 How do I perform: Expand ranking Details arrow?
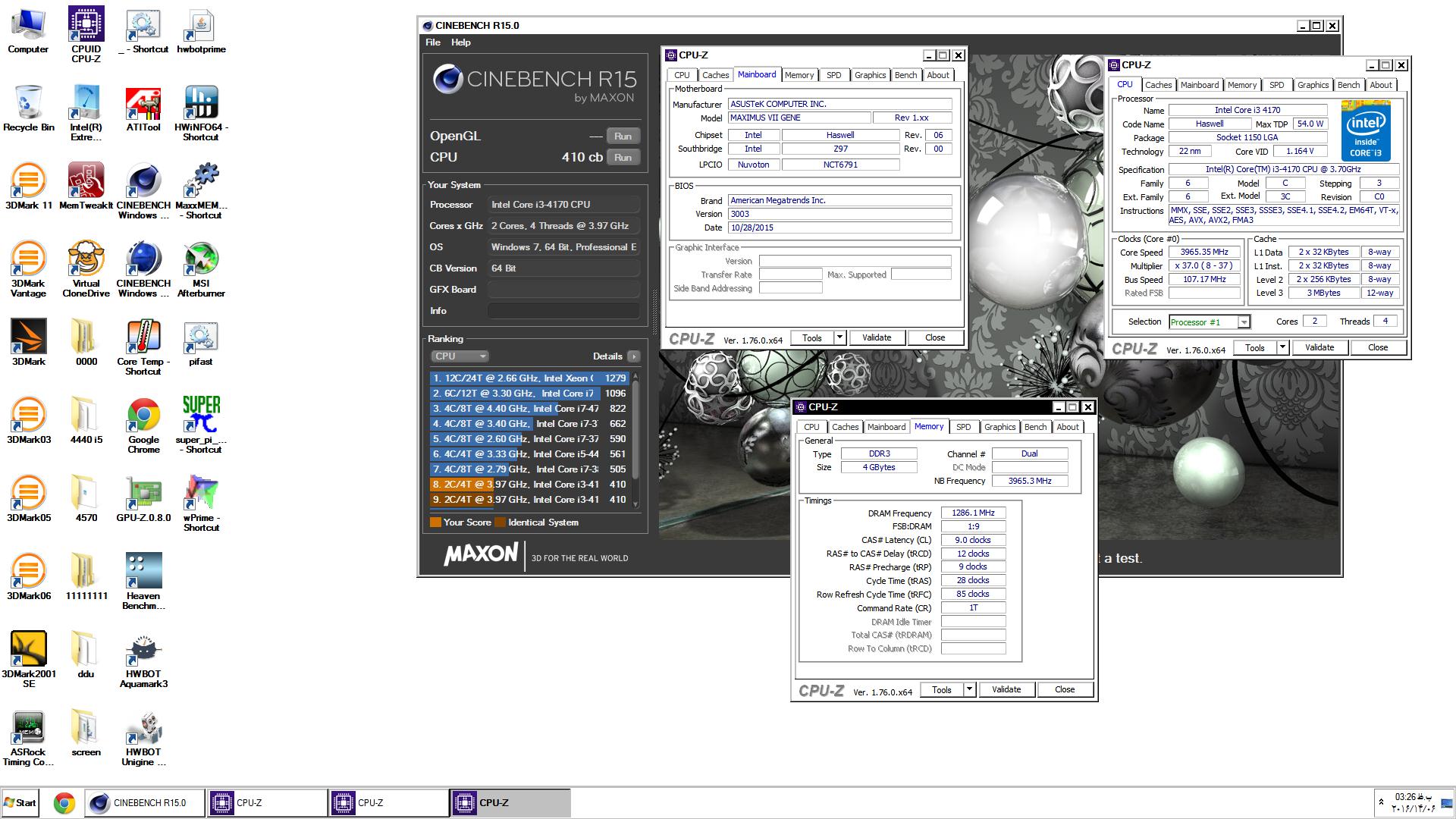[634, 356]
